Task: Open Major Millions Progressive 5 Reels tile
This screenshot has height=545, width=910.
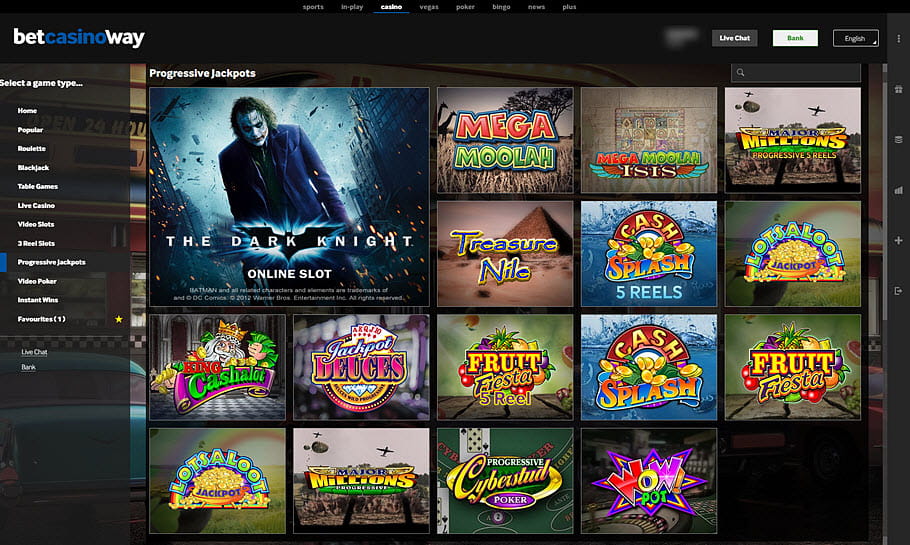Action: 793,140
